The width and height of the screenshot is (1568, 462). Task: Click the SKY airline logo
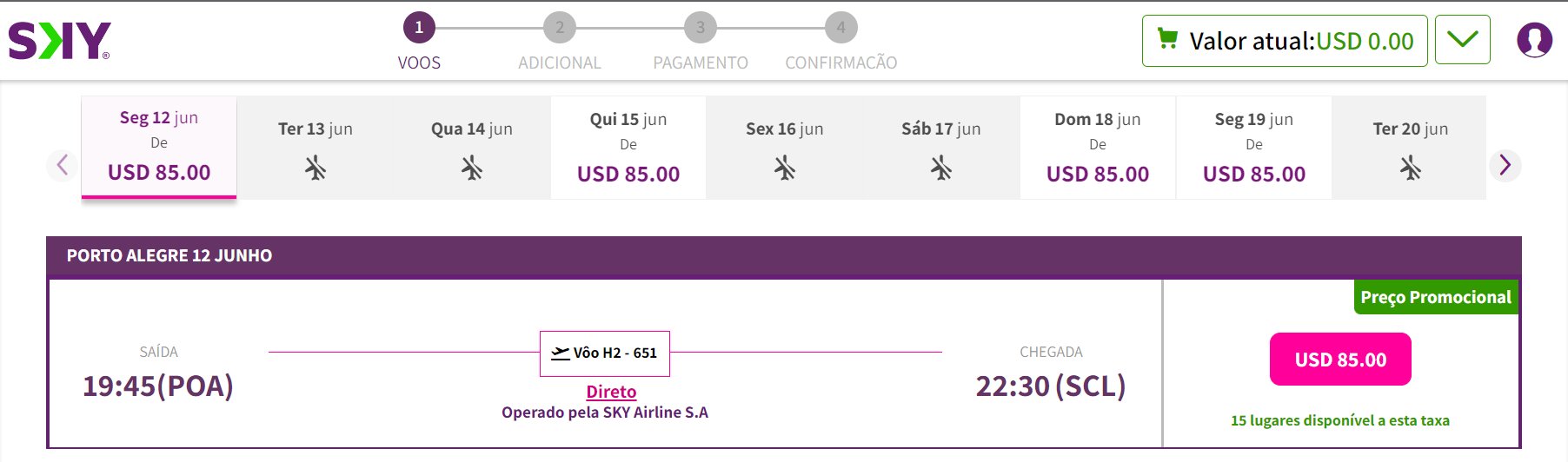[x=59, y=41]
